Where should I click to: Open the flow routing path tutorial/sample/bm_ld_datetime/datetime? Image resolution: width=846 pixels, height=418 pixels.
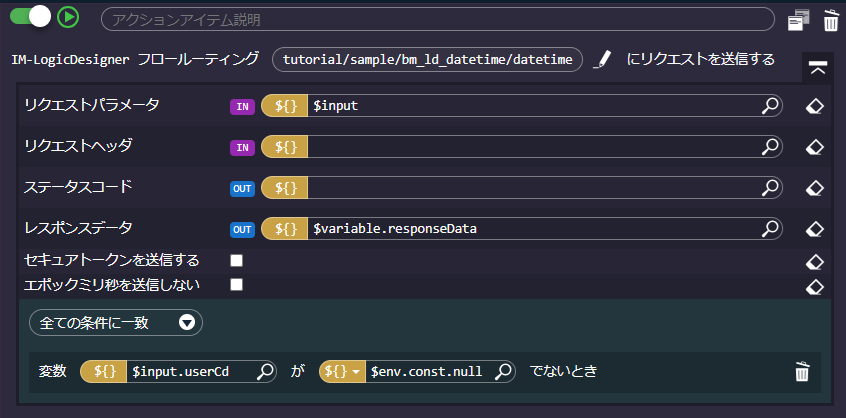[x=427, y=60]
